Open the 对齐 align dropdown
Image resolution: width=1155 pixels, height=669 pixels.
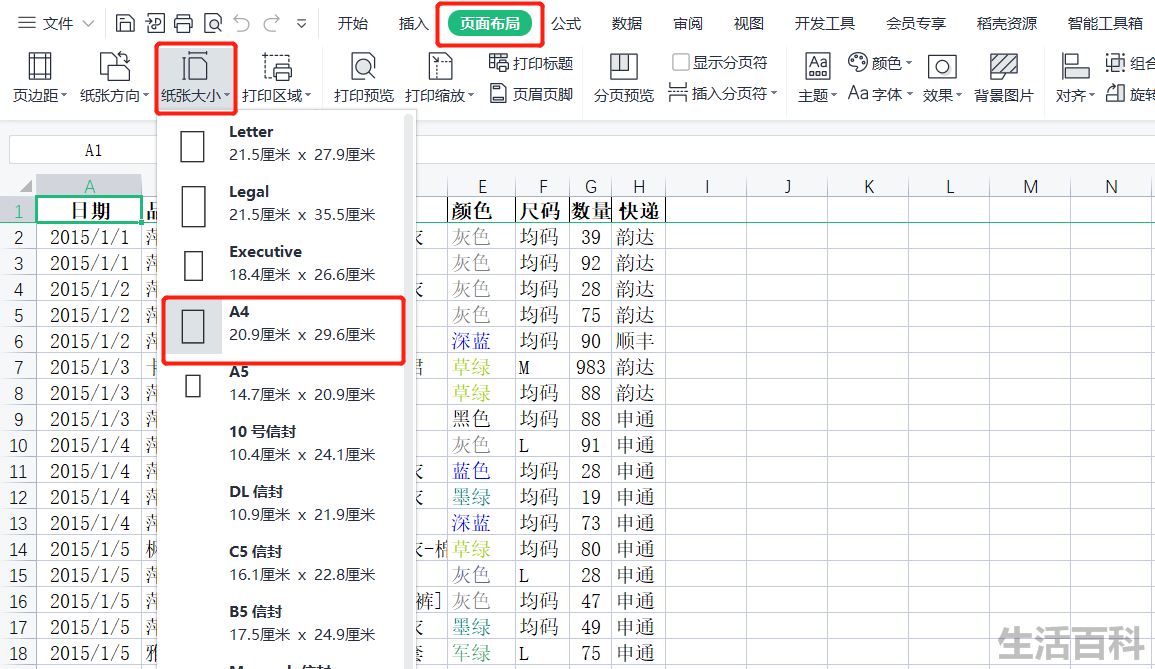[x=1075, y=77]
